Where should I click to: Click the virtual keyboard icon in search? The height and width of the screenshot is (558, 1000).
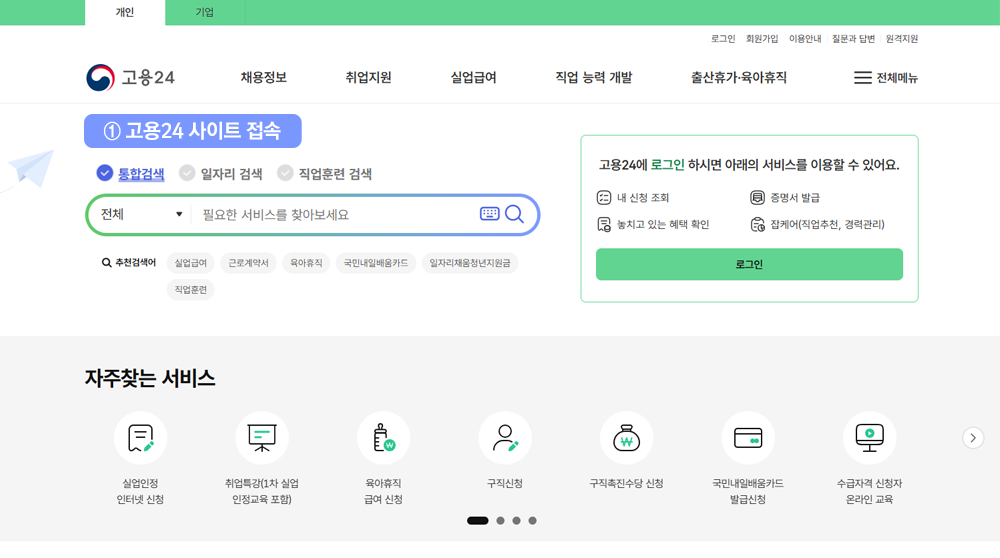coord(489,214)
